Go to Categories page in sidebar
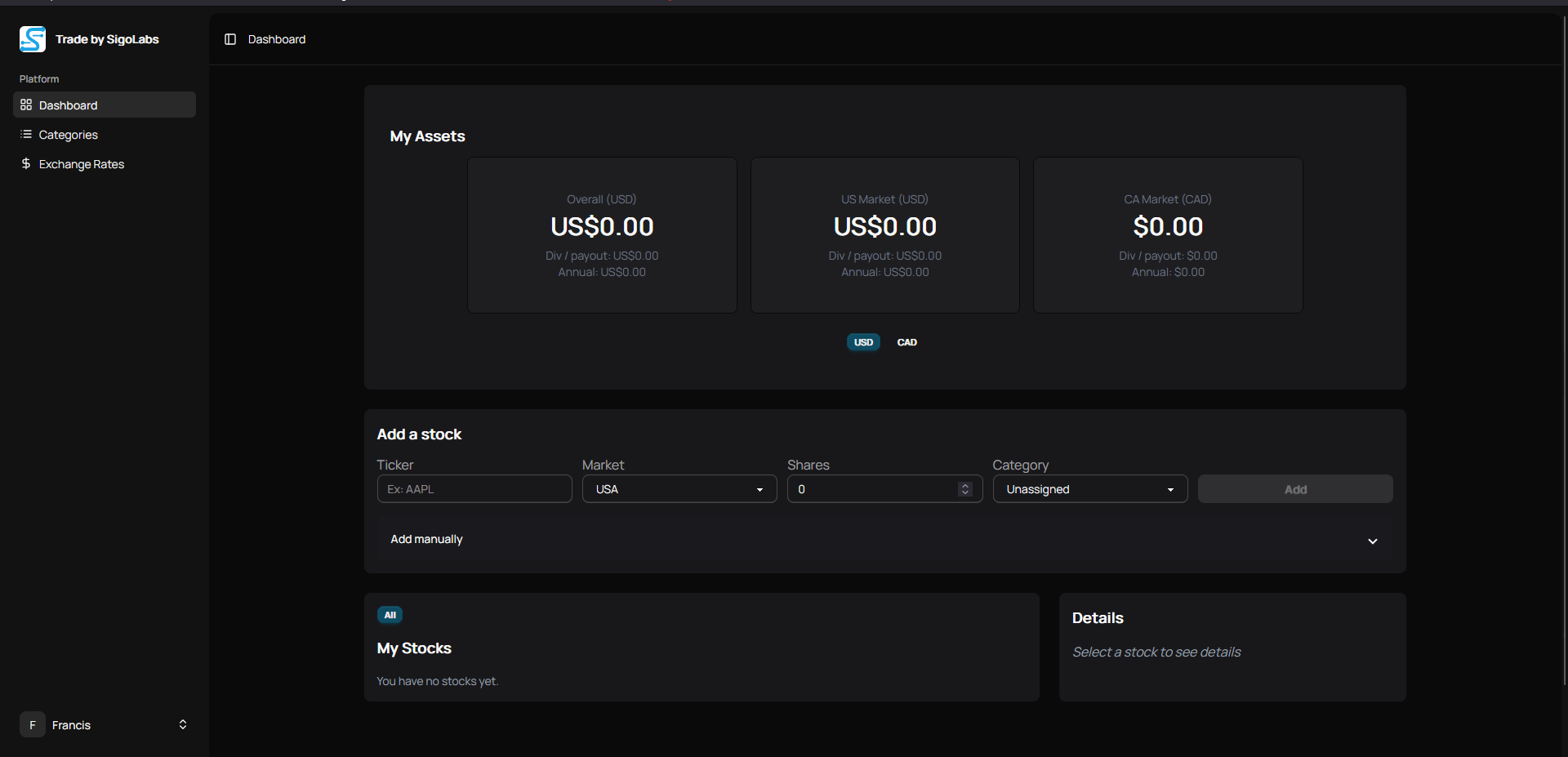 [x=69, y=135]
